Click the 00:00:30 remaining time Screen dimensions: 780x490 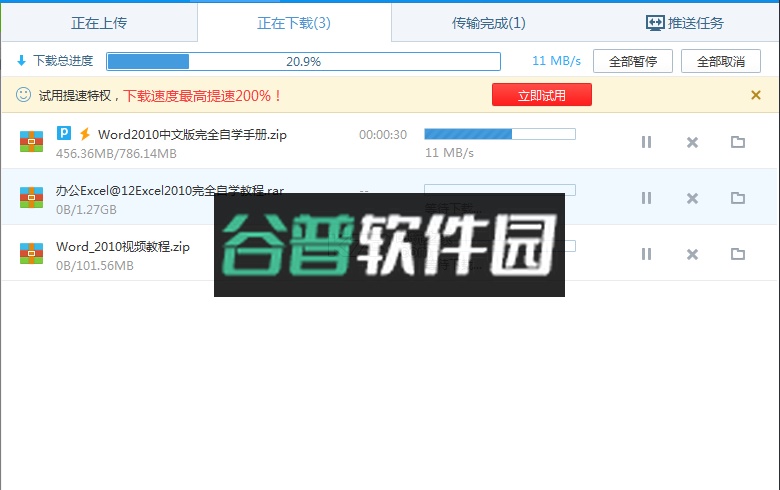383,135
